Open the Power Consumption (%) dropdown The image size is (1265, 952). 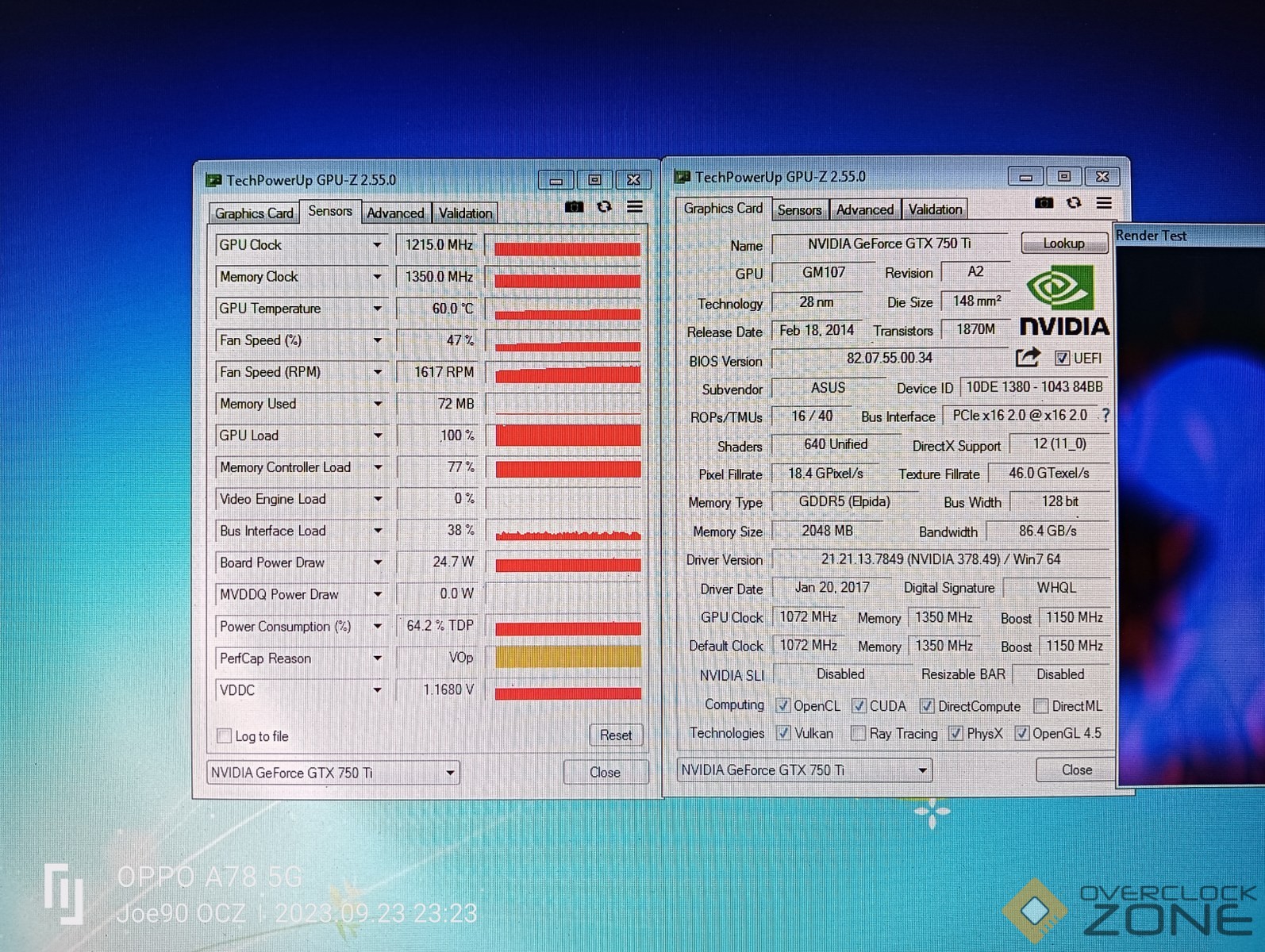tap(378, 626)
